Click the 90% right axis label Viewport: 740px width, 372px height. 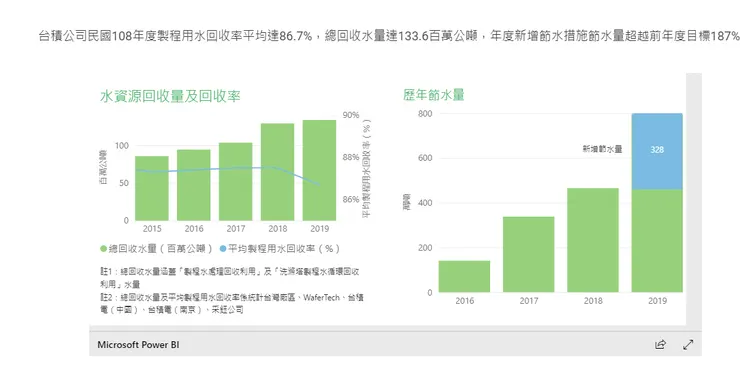coord(351,115)
